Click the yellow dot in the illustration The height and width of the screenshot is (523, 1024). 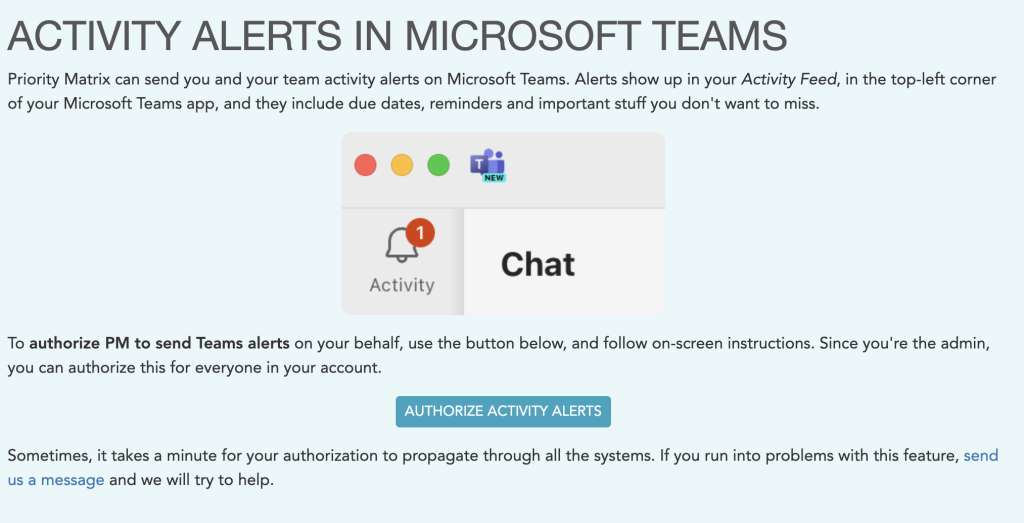coord(402,165)
